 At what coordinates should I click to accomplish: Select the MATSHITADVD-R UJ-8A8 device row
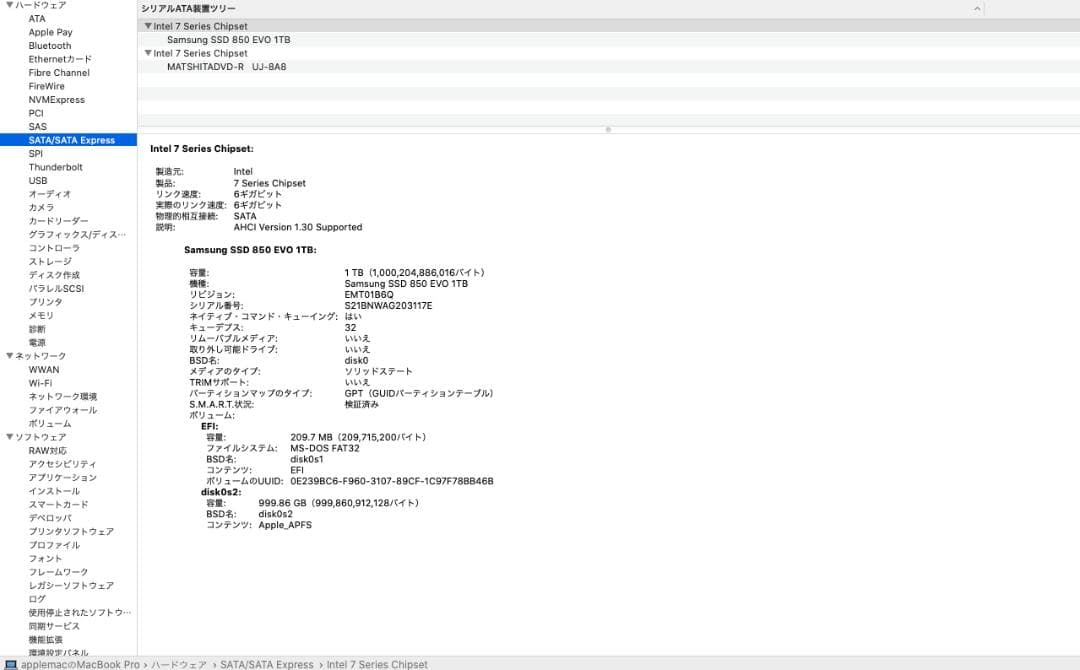[225, 66]
